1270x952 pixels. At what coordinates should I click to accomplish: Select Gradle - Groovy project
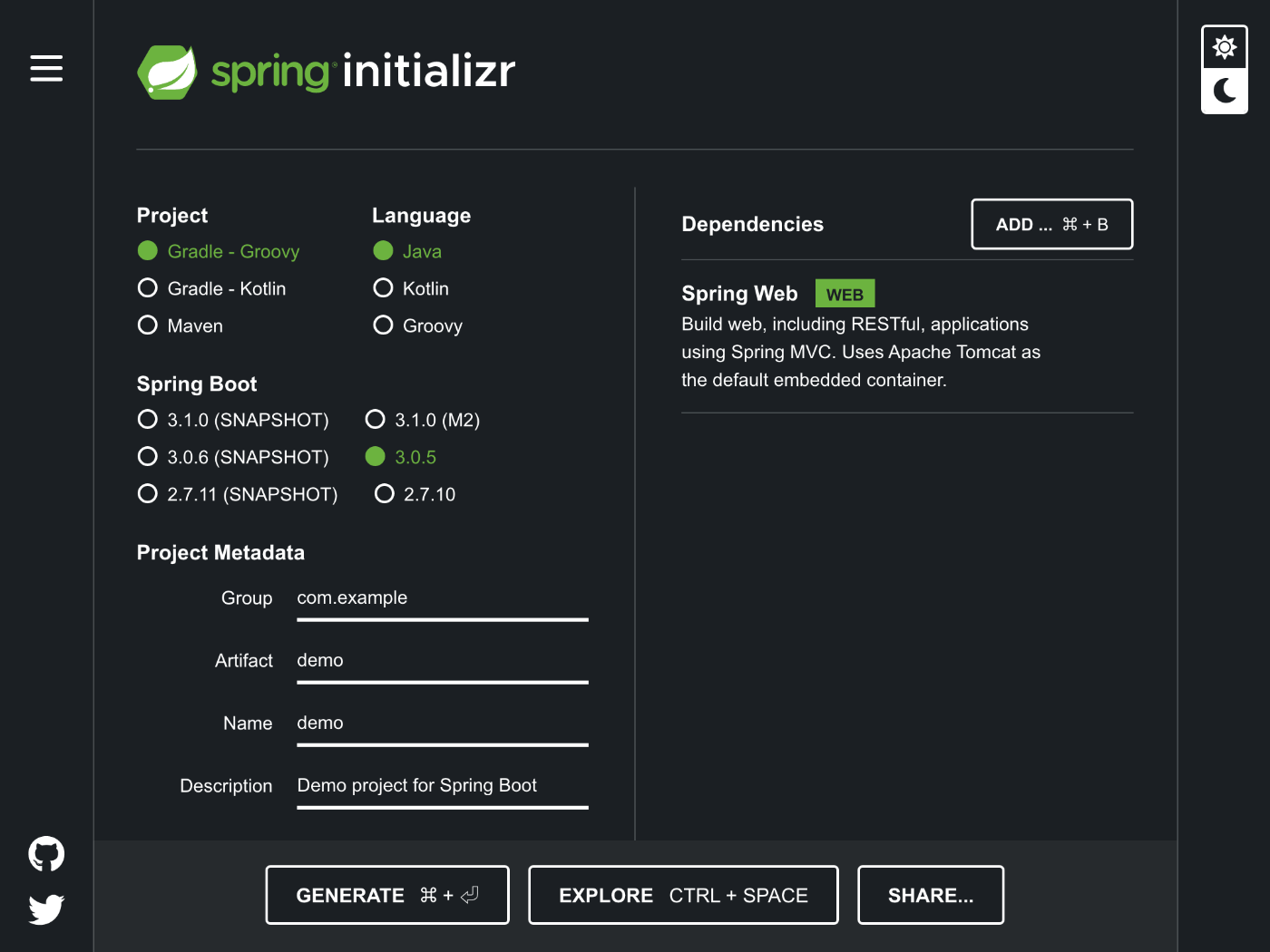219,251
